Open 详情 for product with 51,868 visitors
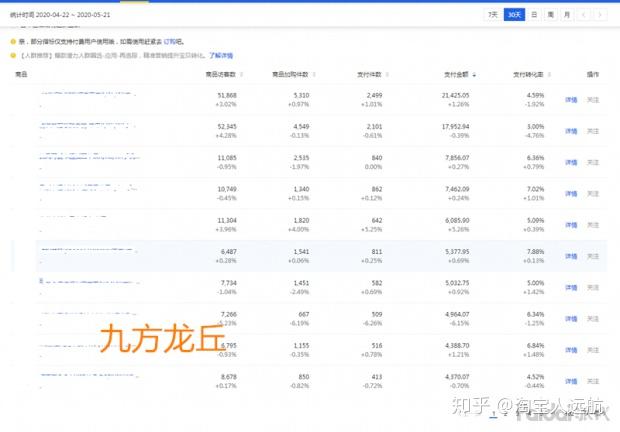The width and height of the screenshot is (620, 432). (x=571, y=100)
